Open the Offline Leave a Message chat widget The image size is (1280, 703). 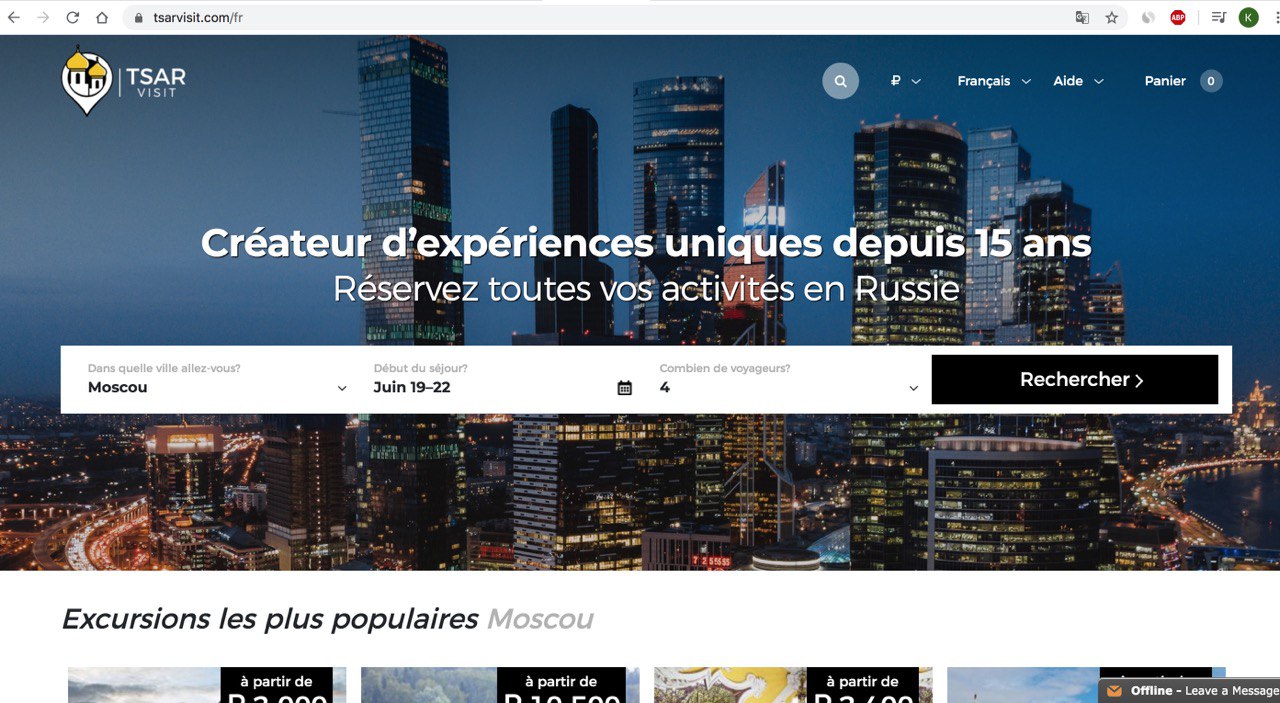[1190, 691]
